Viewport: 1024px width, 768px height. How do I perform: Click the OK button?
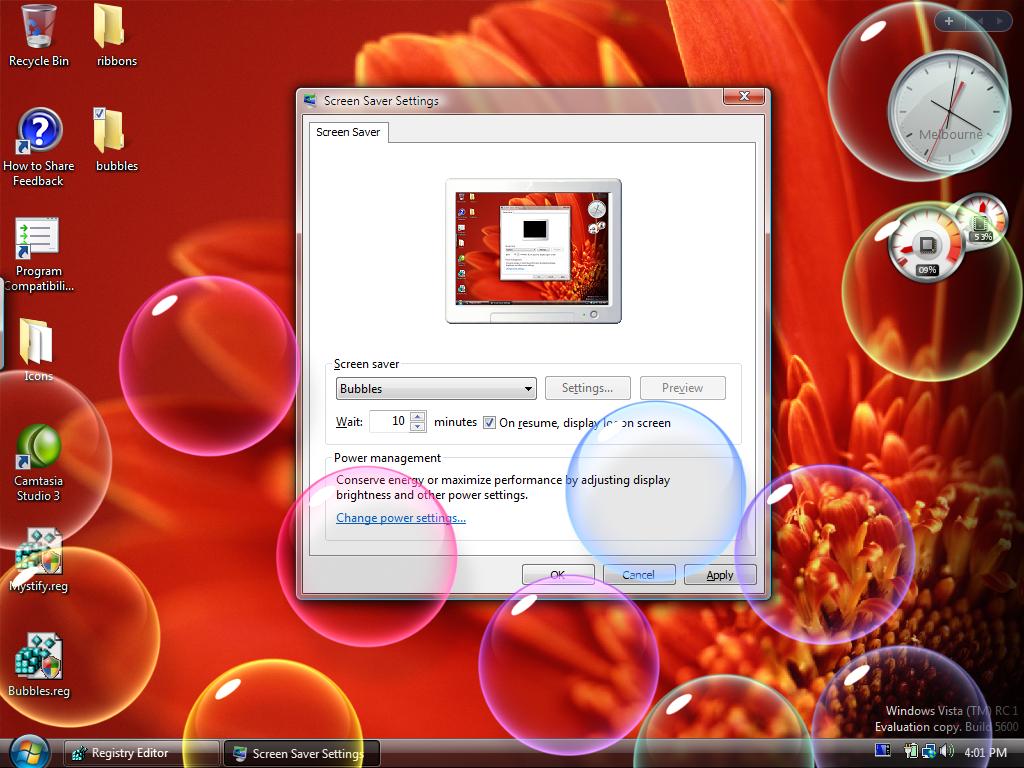(x=558, y=575)
